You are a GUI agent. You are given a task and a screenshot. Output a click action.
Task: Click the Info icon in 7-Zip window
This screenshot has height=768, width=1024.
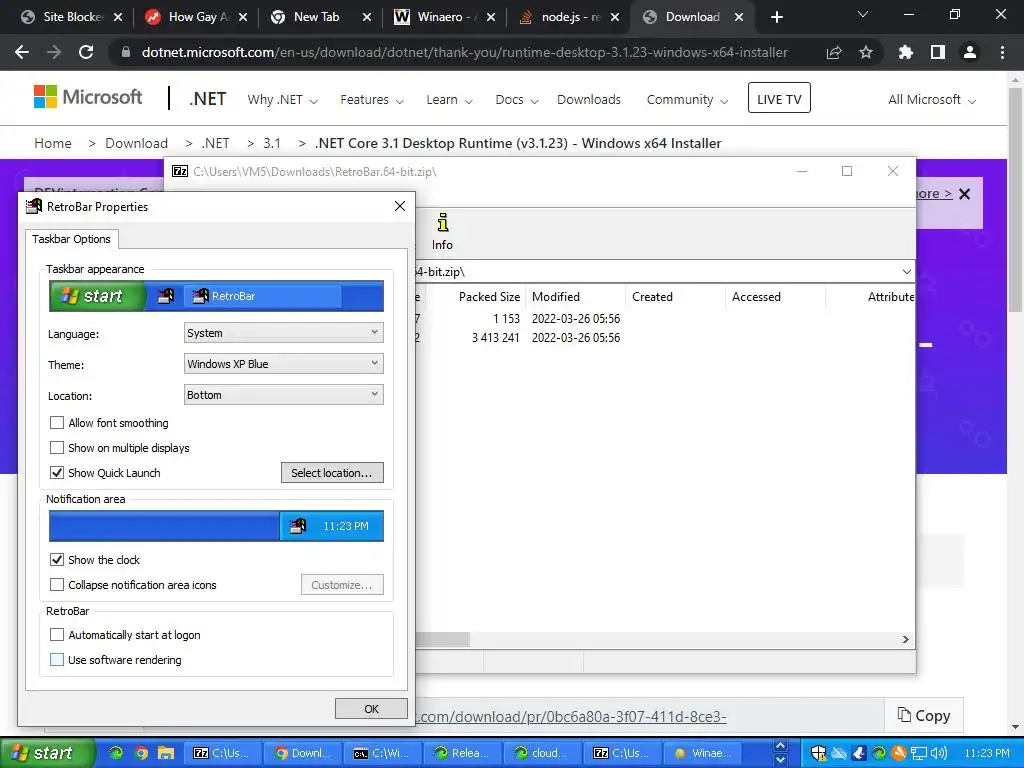(442, 232)
